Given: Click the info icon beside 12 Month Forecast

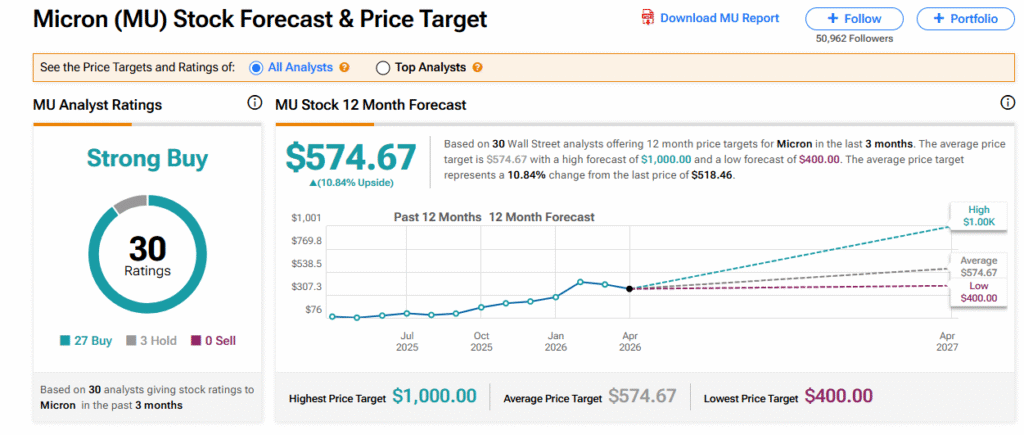Looking at the screenshot, I should point(1007,103).
